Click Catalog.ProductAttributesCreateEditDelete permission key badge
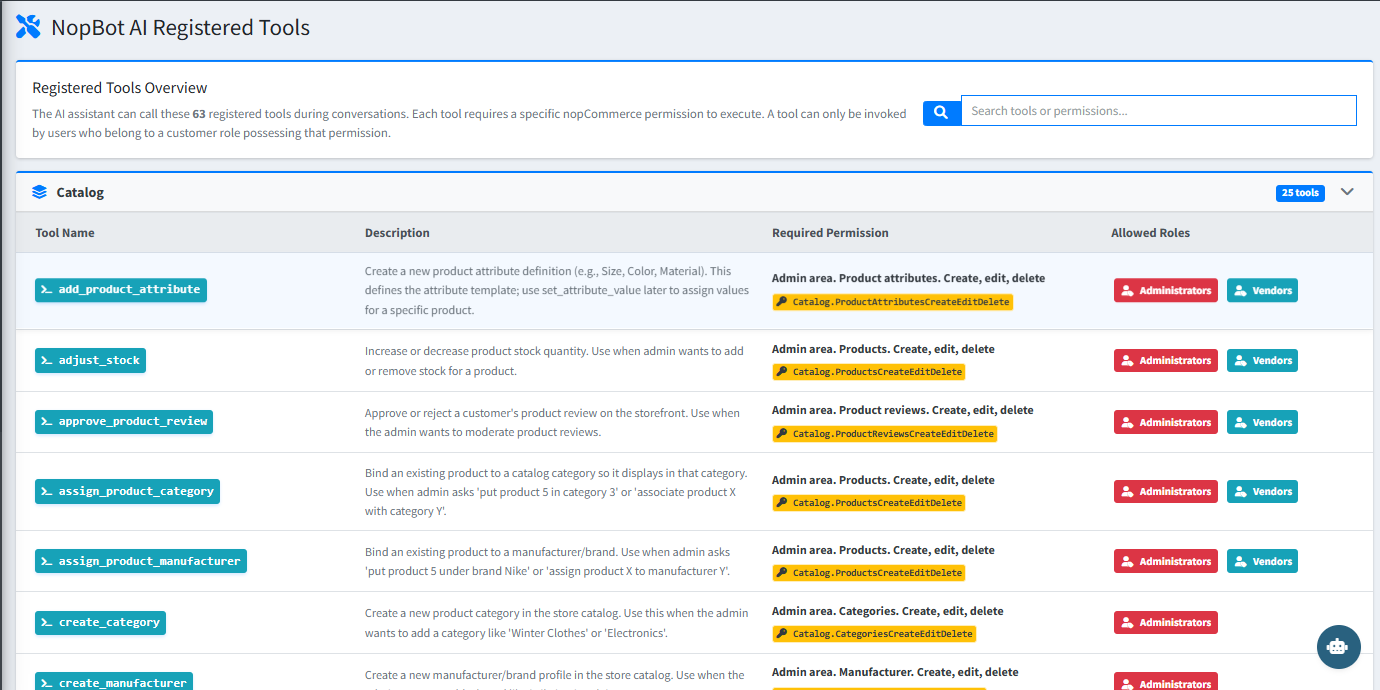 (x=892, y=302)
